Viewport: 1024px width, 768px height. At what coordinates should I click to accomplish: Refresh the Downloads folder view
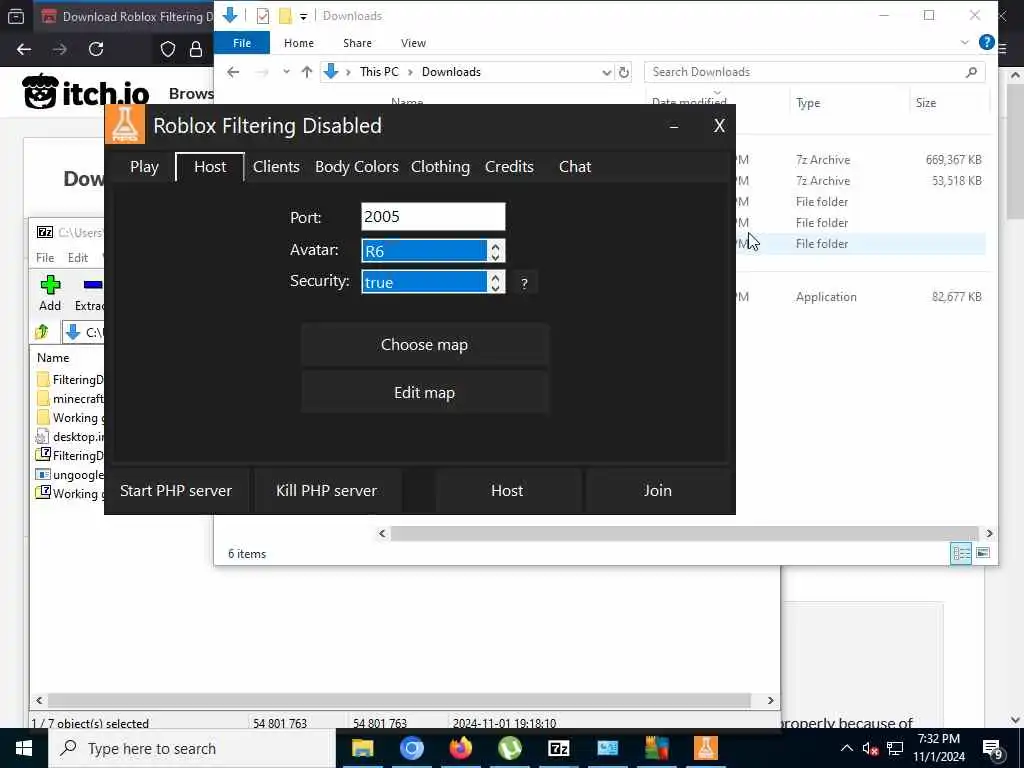[624, 72]
